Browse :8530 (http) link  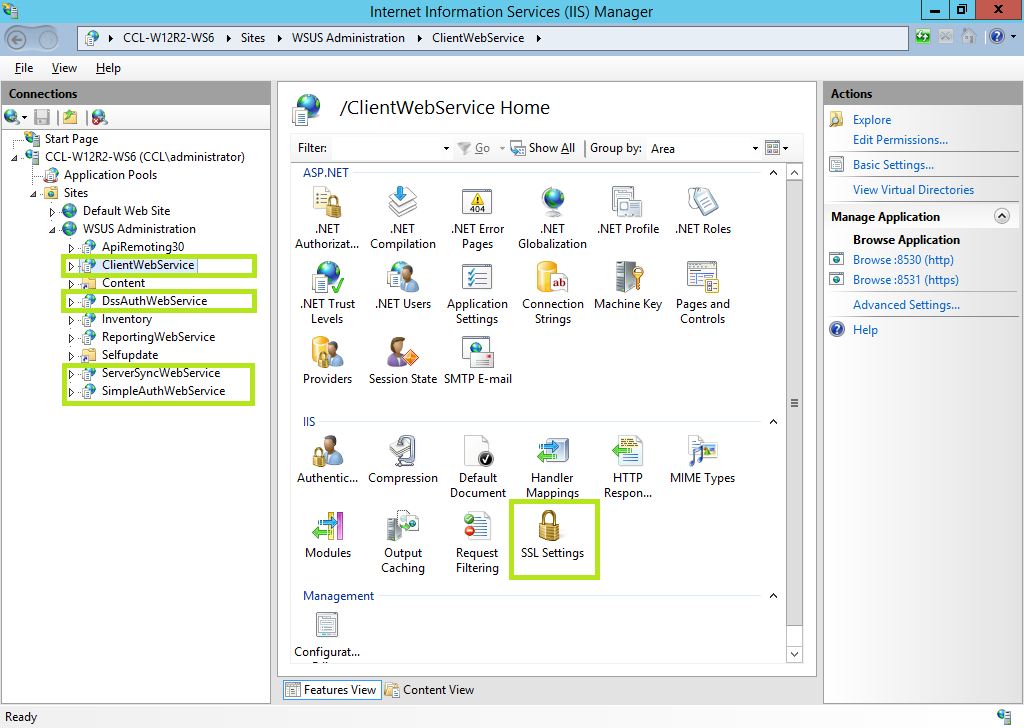pos(903,260)
